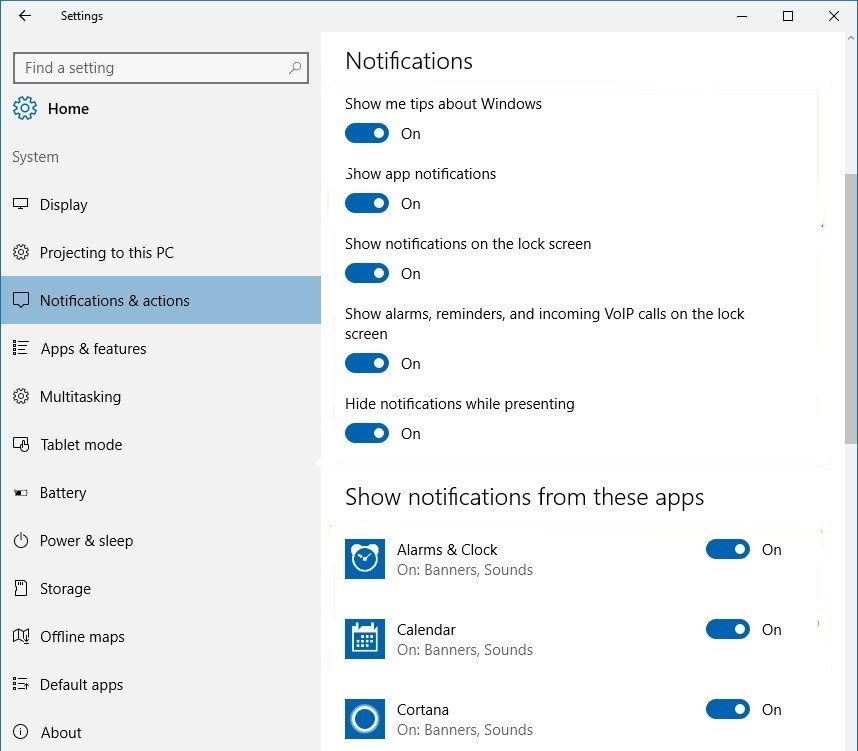Turn off Calendar notifications switch
The width and height of the screenshot is (858, 751).
pyautogui.click(x=728, y=629)
